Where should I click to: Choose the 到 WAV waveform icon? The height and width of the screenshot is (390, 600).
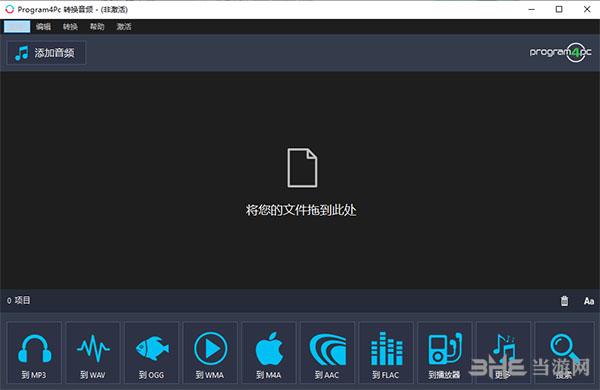(x=93, y=353)
